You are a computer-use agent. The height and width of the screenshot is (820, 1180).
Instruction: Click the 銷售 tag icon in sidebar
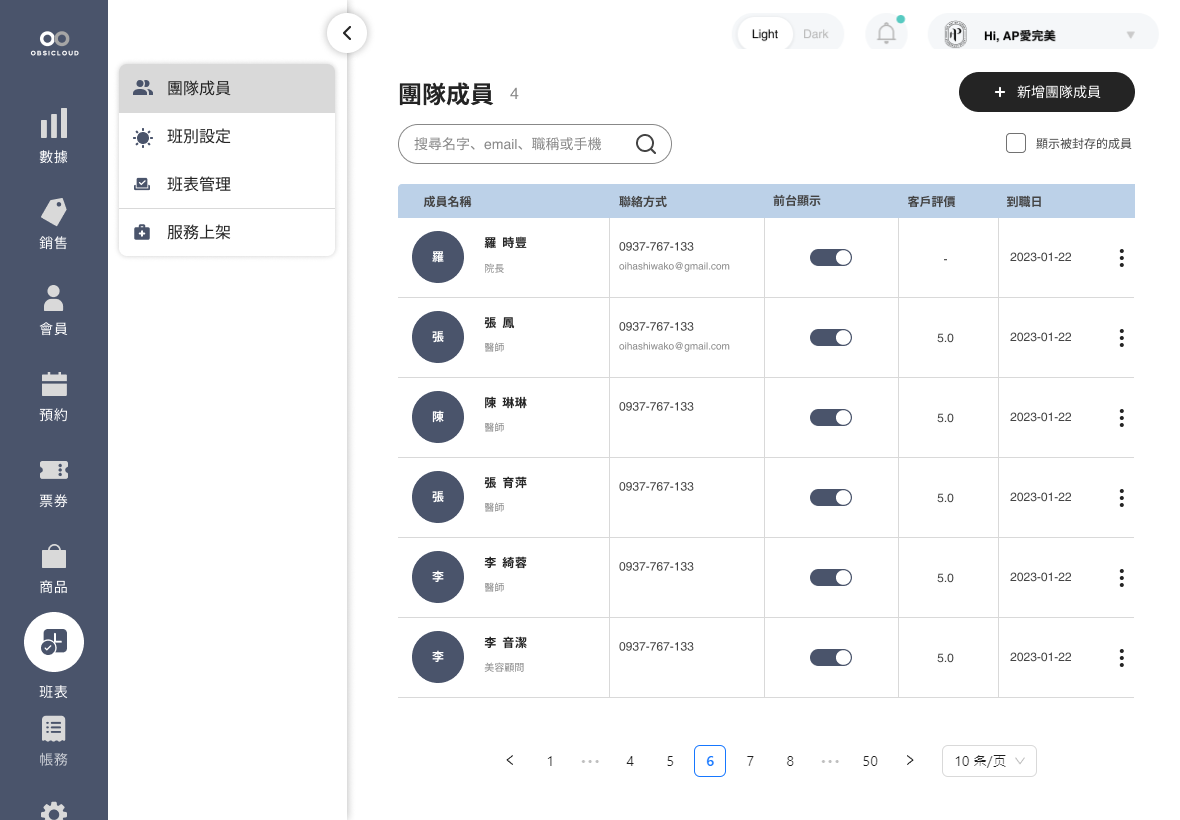54,211
